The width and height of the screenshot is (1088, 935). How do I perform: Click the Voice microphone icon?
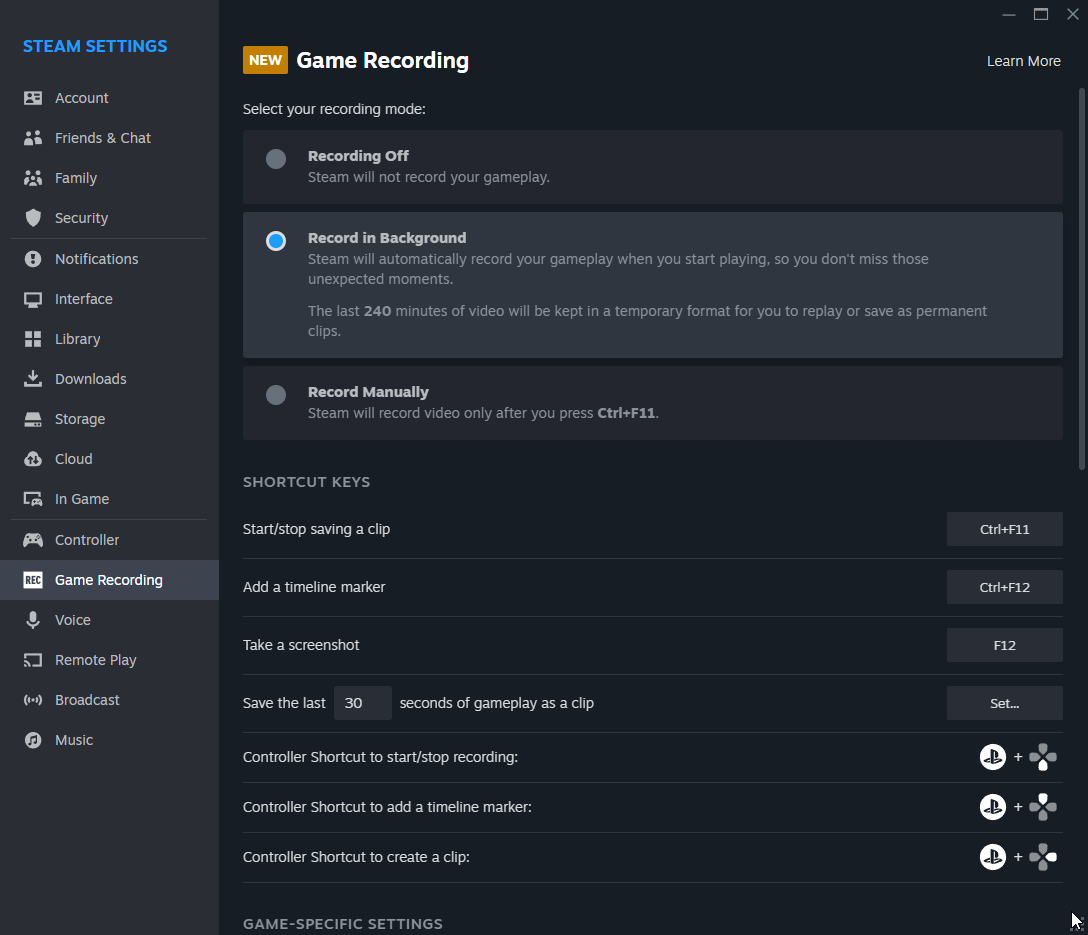point(33,620)
